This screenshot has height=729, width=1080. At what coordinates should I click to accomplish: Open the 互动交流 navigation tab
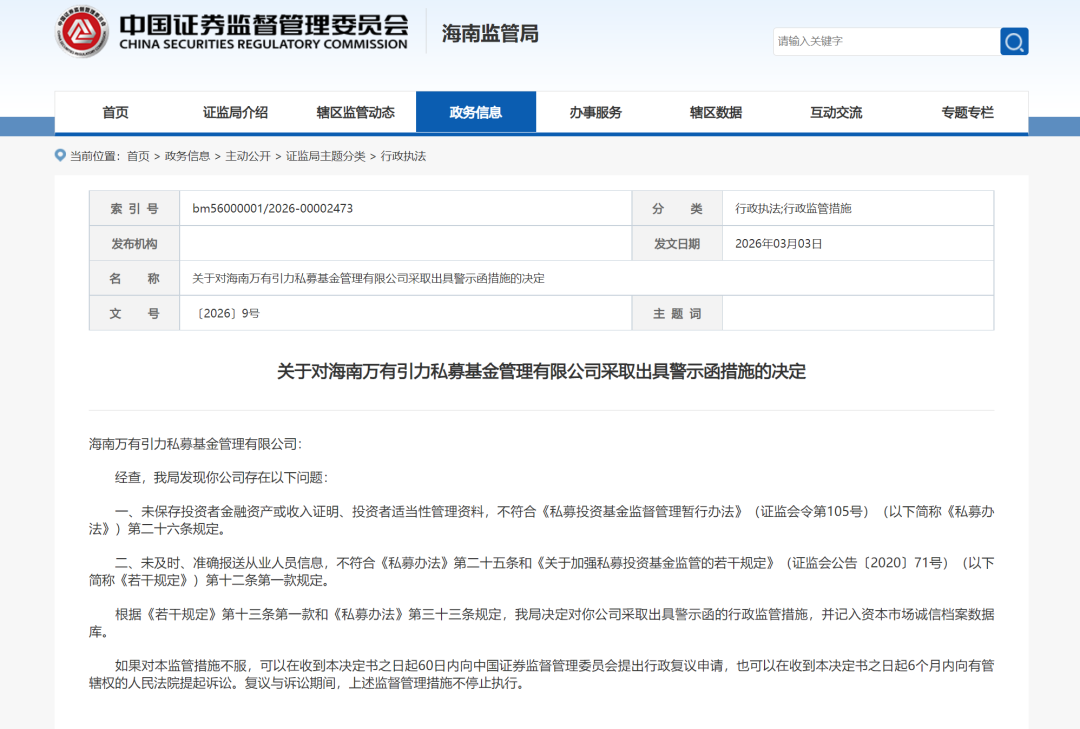coord(836,112)
